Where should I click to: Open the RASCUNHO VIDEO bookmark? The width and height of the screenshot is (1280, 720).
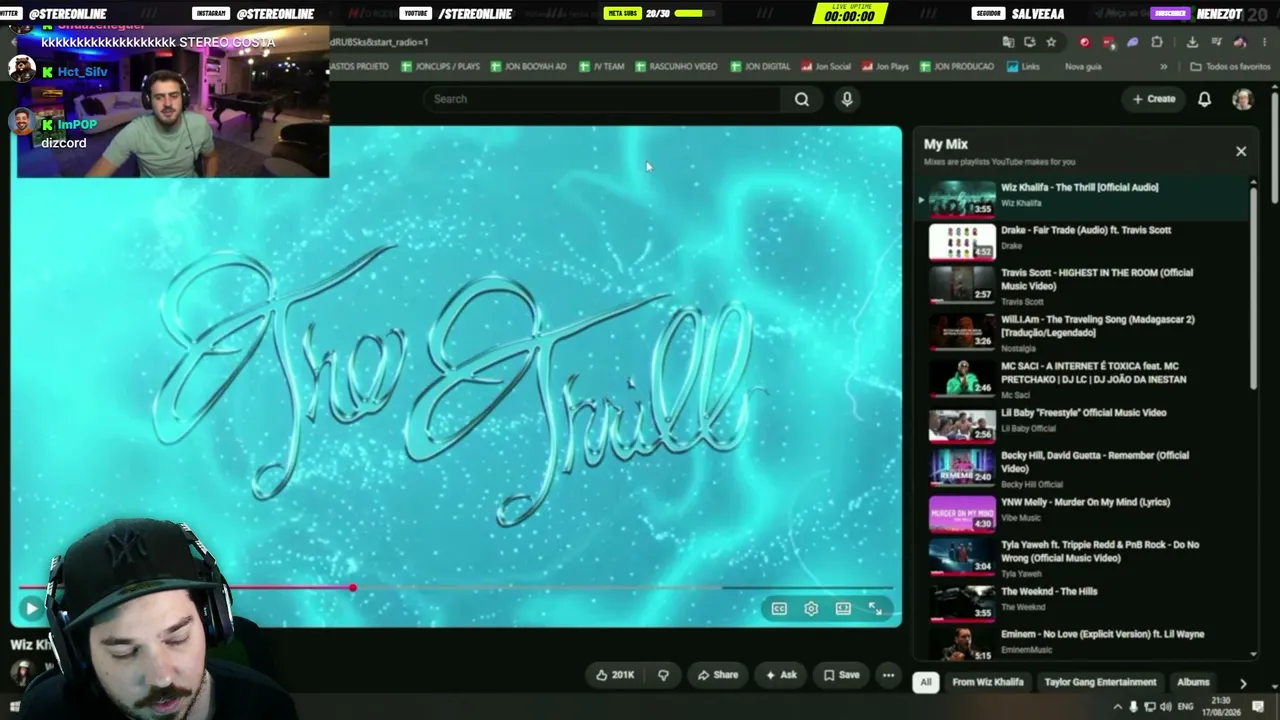[x=676, y=67]
